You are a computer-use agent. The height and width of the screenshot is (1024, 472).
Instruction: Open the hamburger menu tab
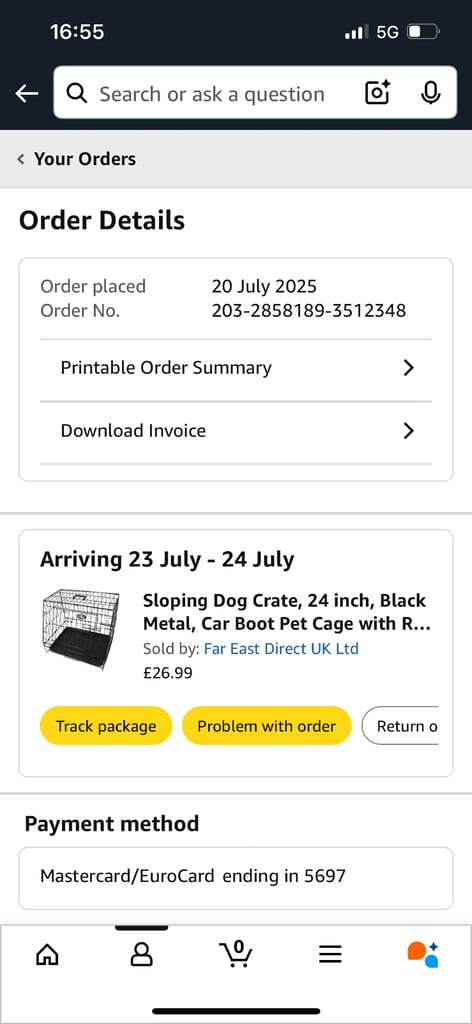[330, 955]
